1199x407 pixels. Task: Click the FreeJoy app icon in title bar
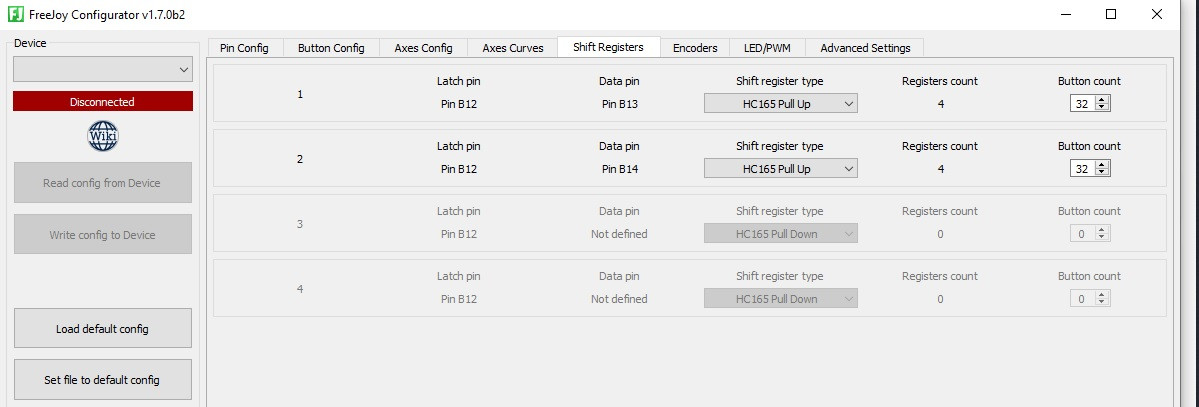click(x=15, y=14)
